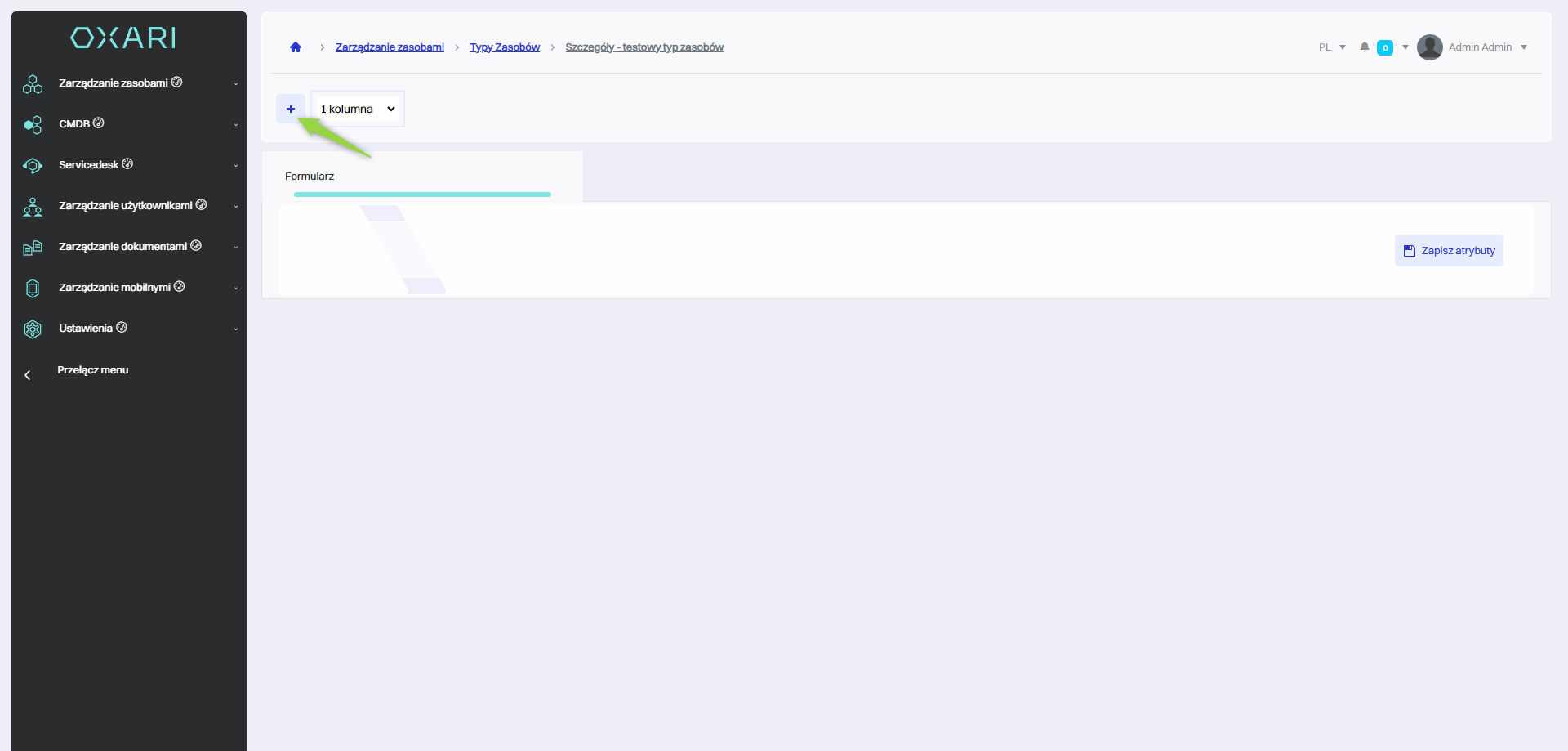Click the Admin Admin avatar picture
The image size is (1568, 751).
click(x=1429, y=47)
